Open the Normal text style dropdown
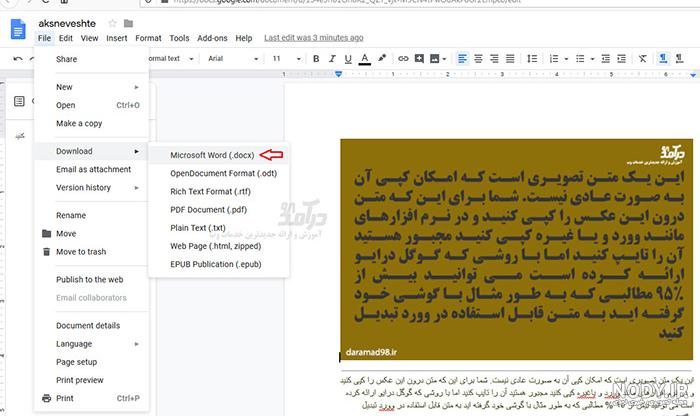This screenshot has height=416, width=700. pos(171,58)
